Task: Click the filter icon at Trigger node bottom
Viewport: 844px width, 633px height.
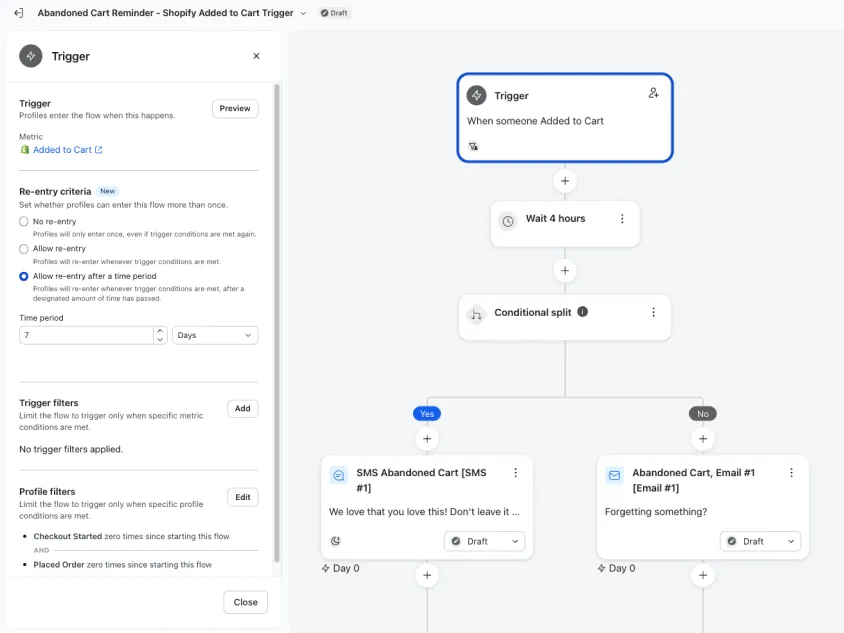Action: tap(473, 146)
